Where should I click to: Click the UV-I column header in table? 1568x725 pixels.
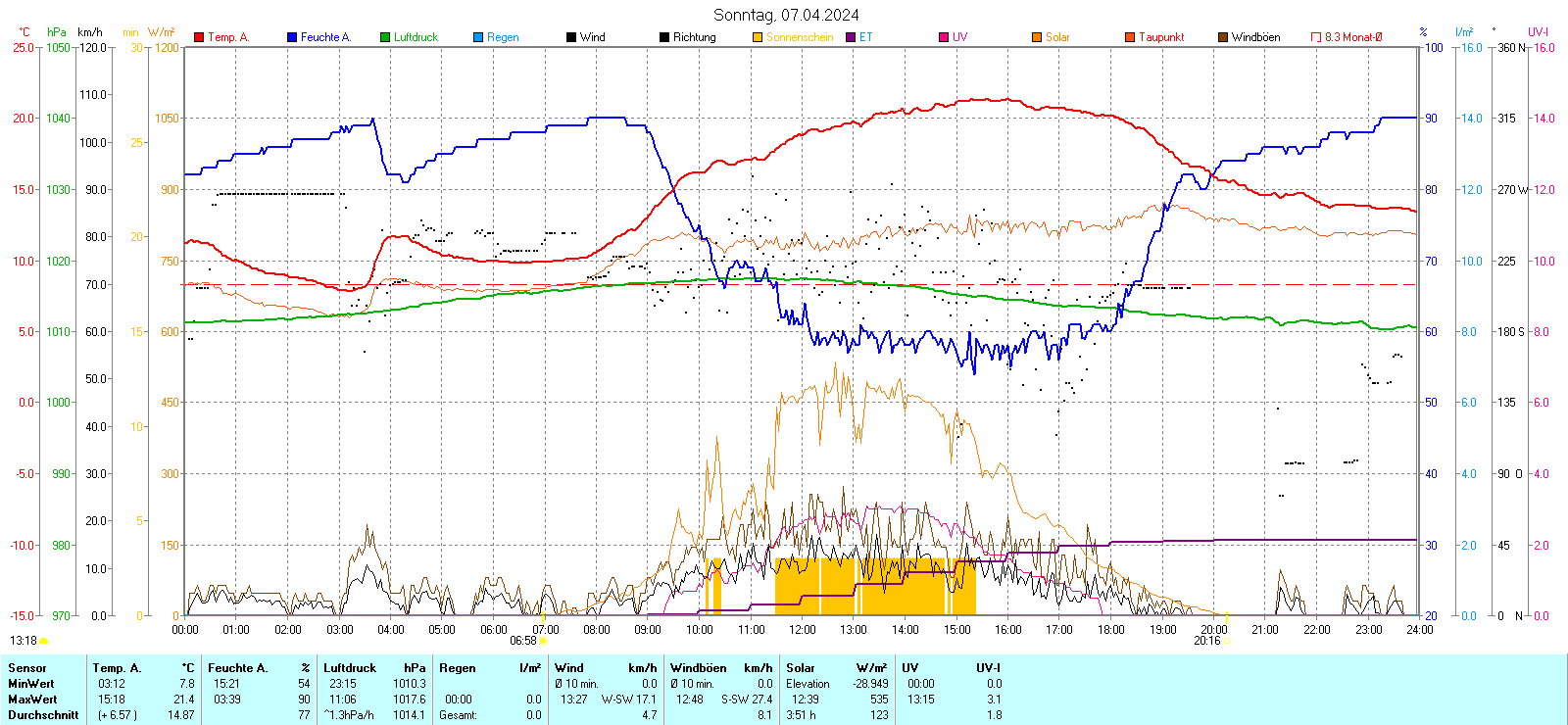(x=989, y=668)
